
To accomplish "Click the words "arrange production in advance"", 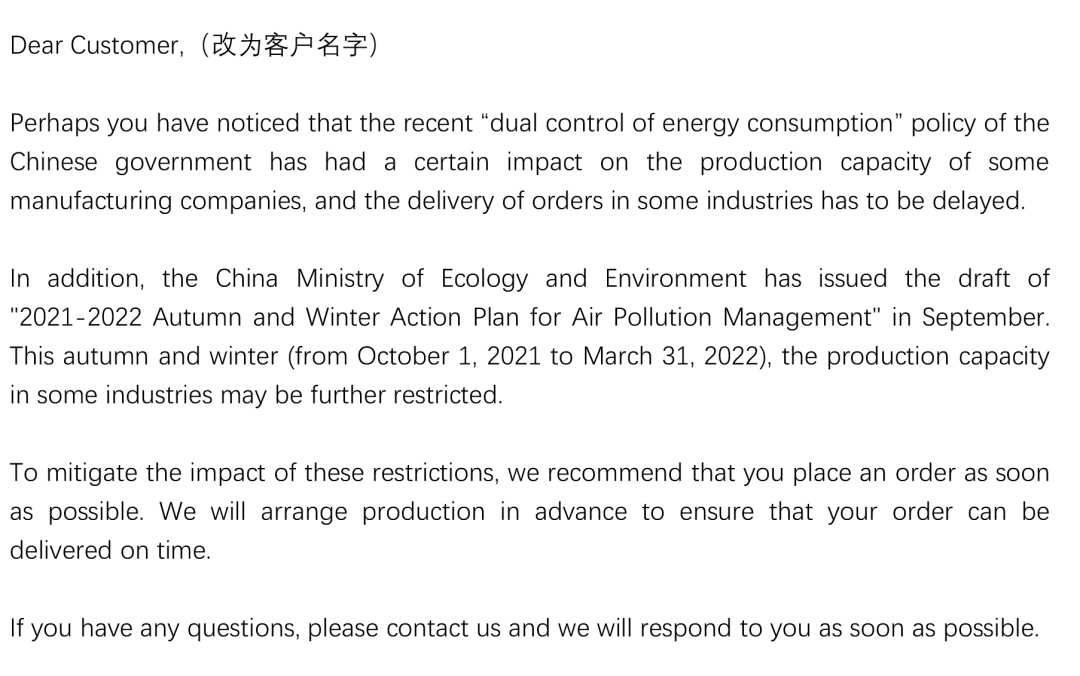I will click(444, 512).
